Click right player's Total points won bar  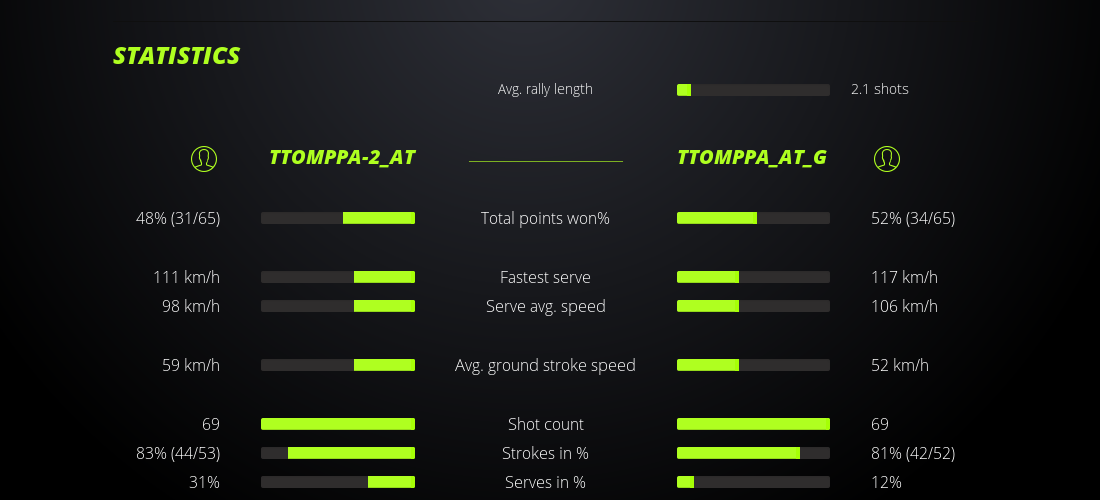753,218
